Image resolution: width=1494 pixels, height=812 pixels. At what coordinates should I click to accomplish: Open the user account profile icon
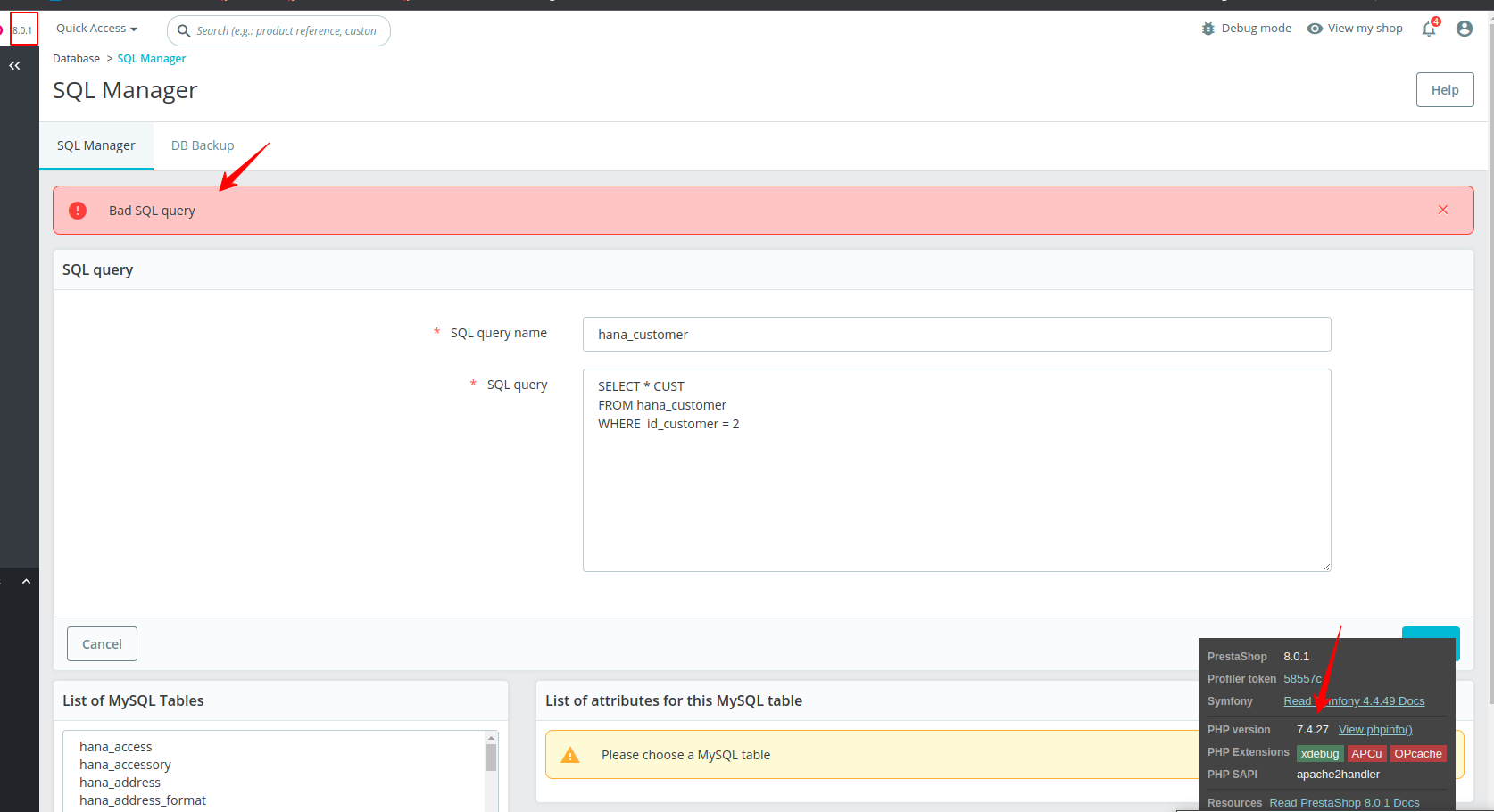[1464, 28]
